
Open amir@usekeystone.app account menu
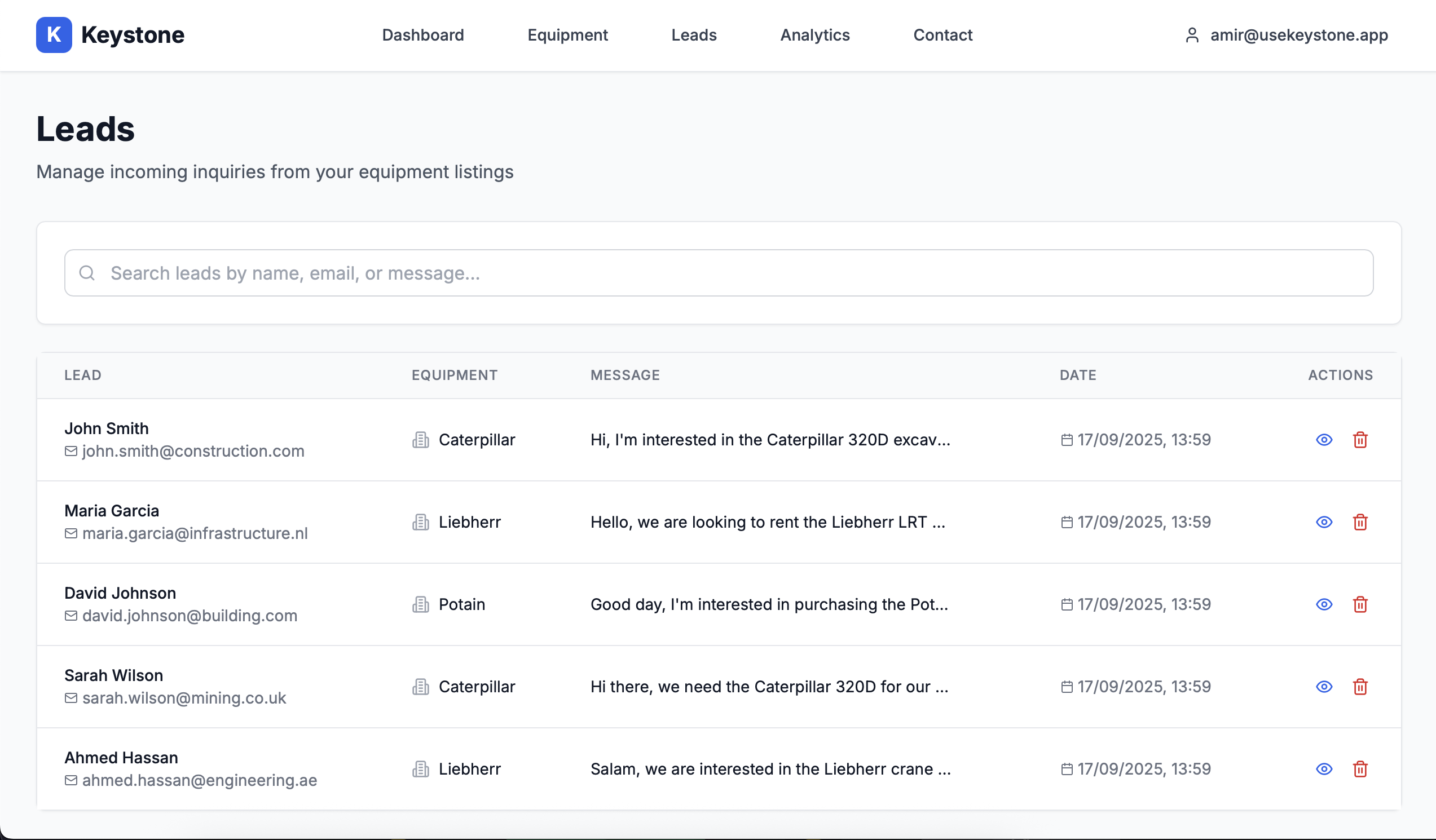coord(1299,36)
